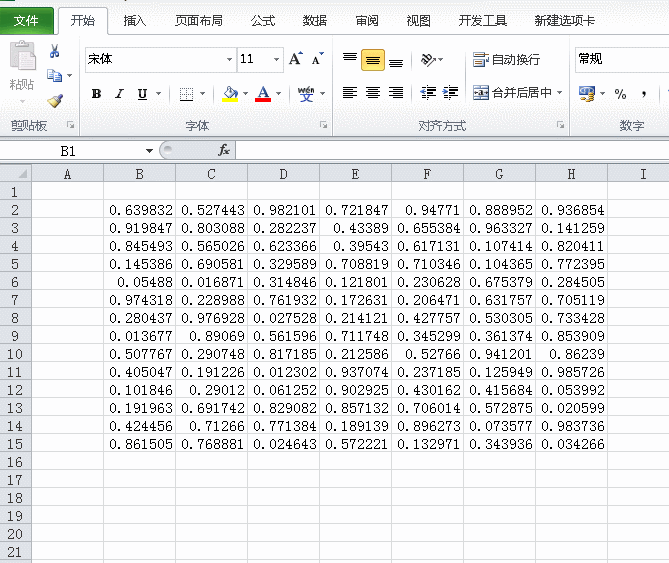Click the select all corner
Screen dimensions: 669x563
16,174
